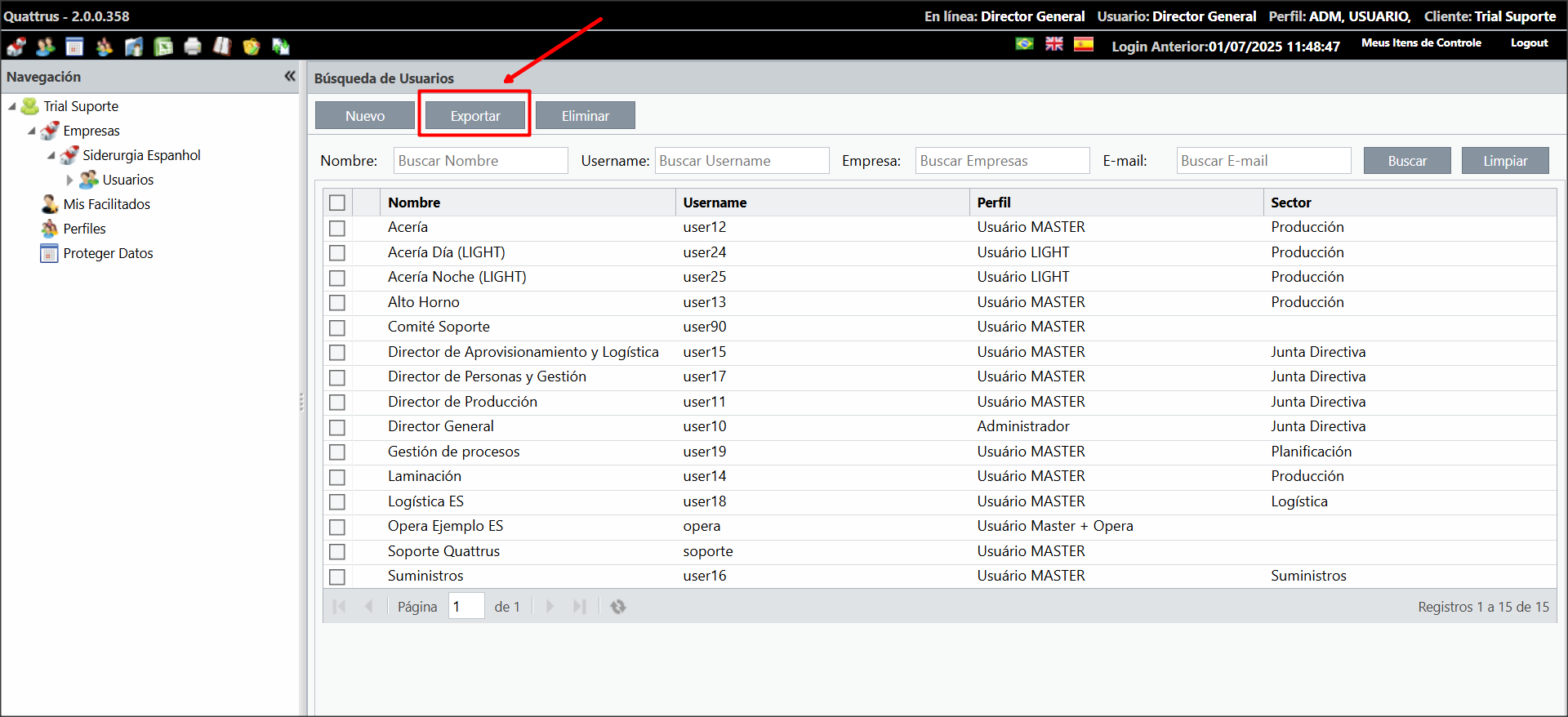The image size is (1568, 717).
Task: Click the Logout link
Action: point(1529,43)
